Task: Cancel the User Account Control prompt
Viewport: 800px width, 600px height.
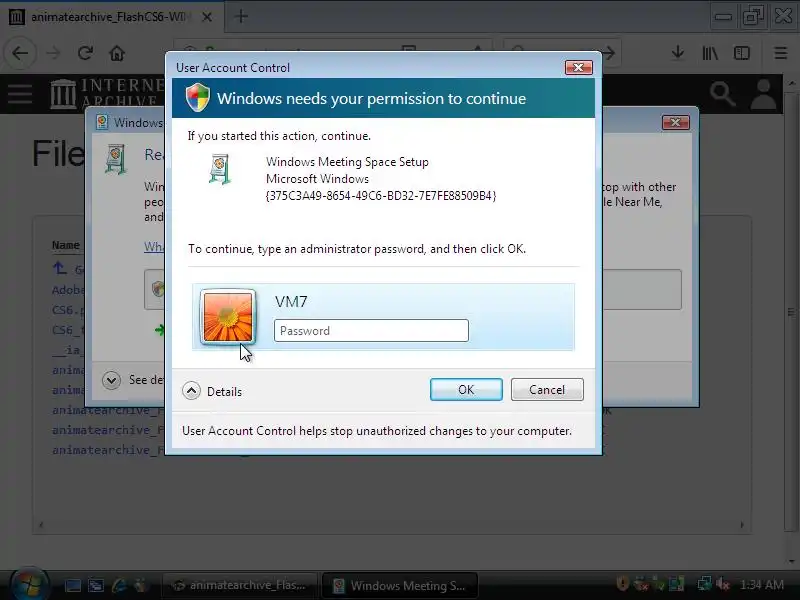Action: (x=547, y=390)
